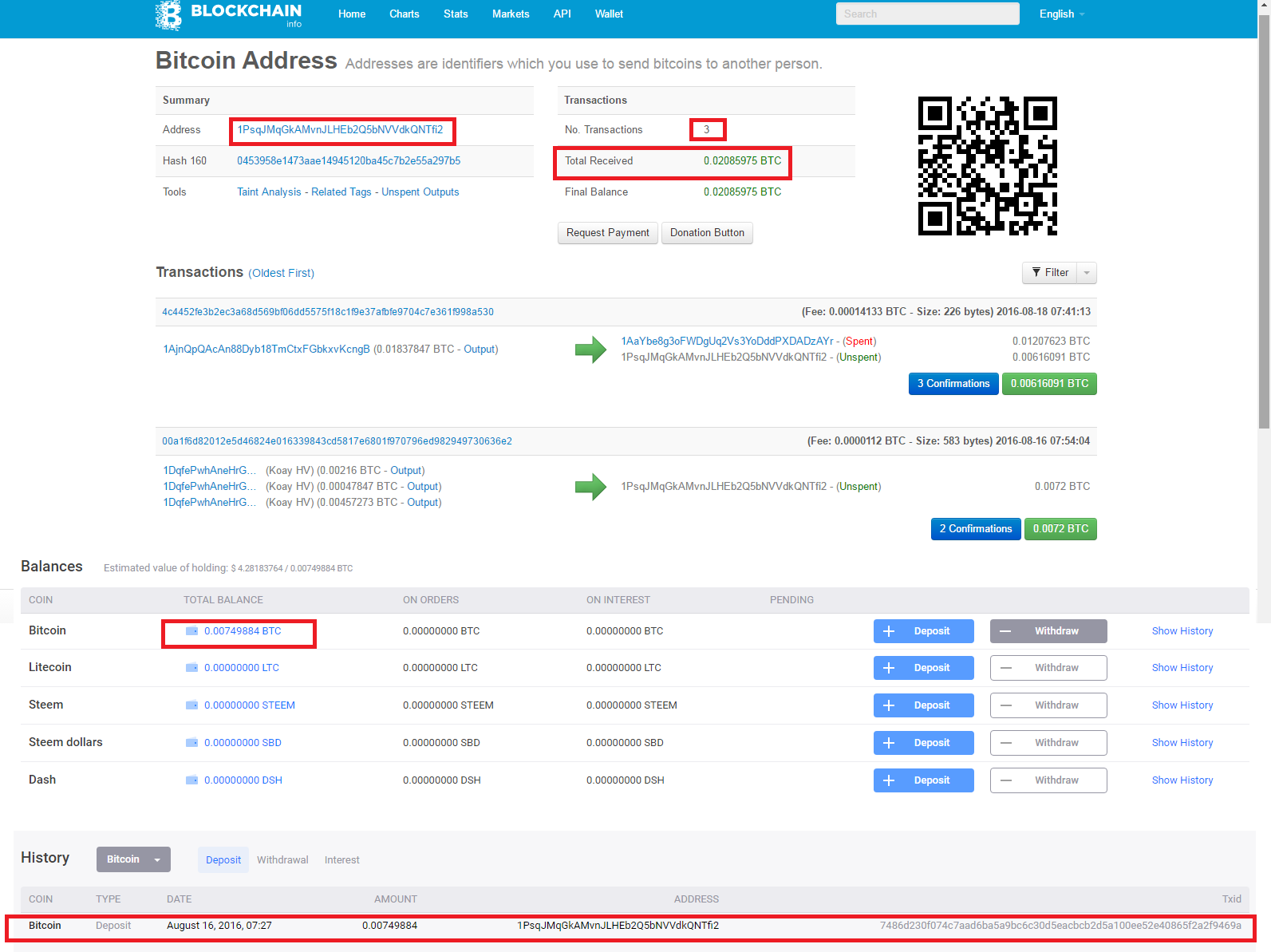This screenshot has height=952, width=1271.
Task: Click Withdraw in the Dash row
Action: pos(1048,780)
